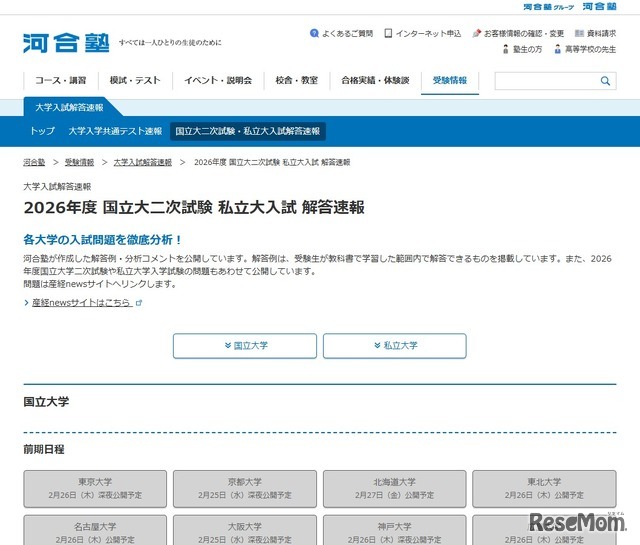
Task: Click the document request icon
Action: point(579,33)
